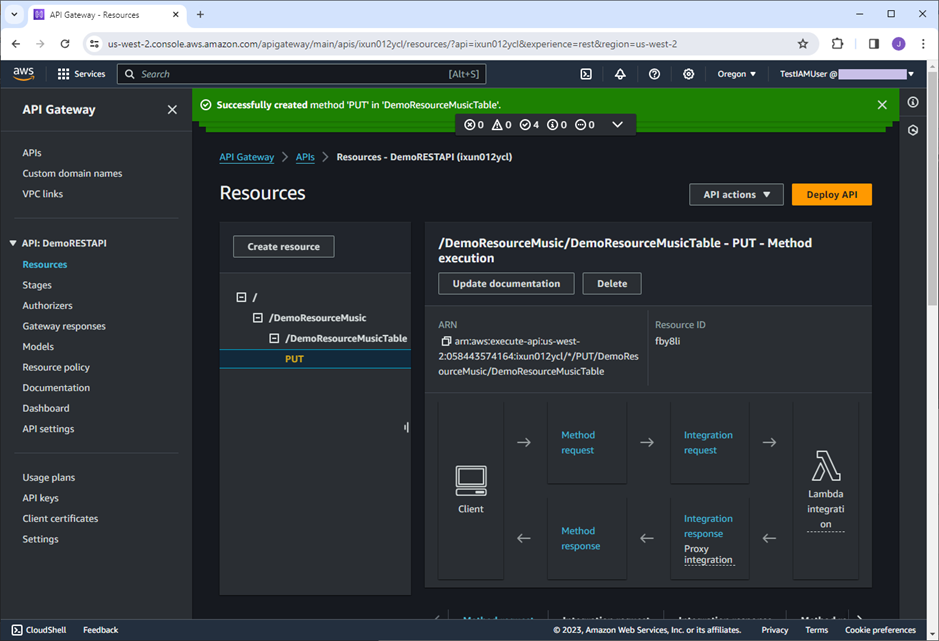Open the Integration response link
The image size is (939, 641).
coord(708,526)
